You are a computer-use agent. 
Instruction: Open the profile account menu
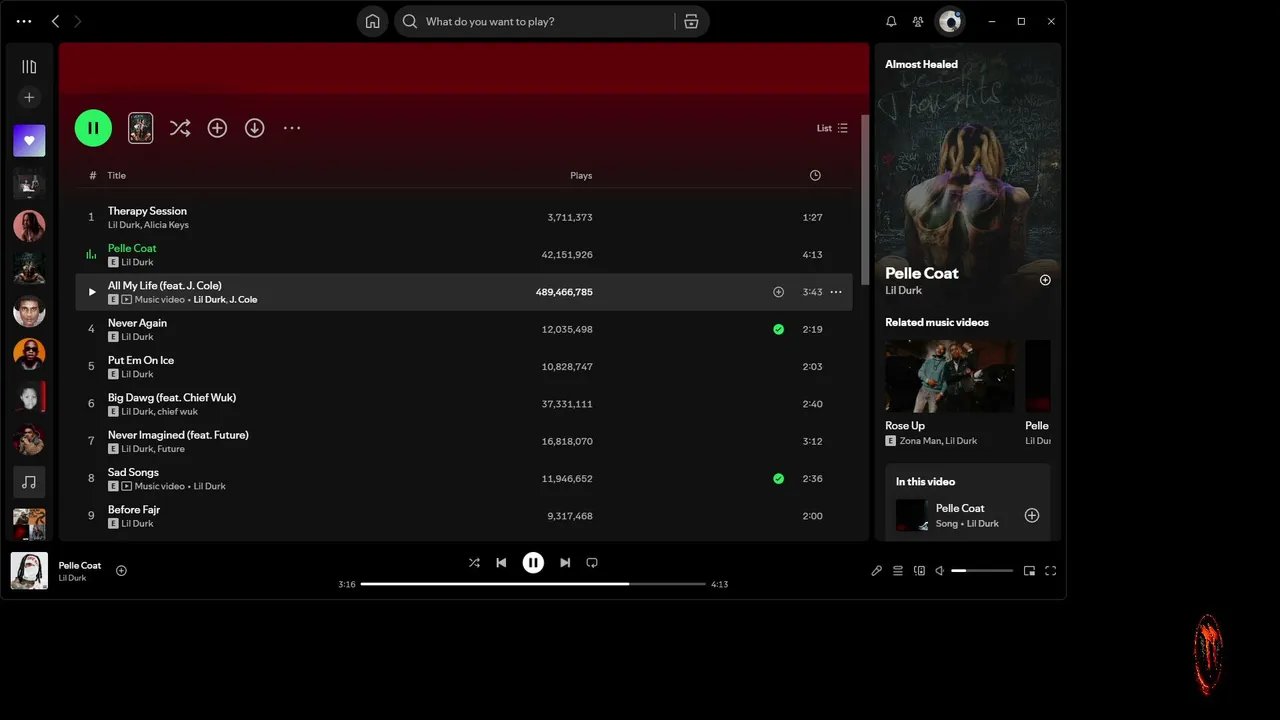coord(949,21)
